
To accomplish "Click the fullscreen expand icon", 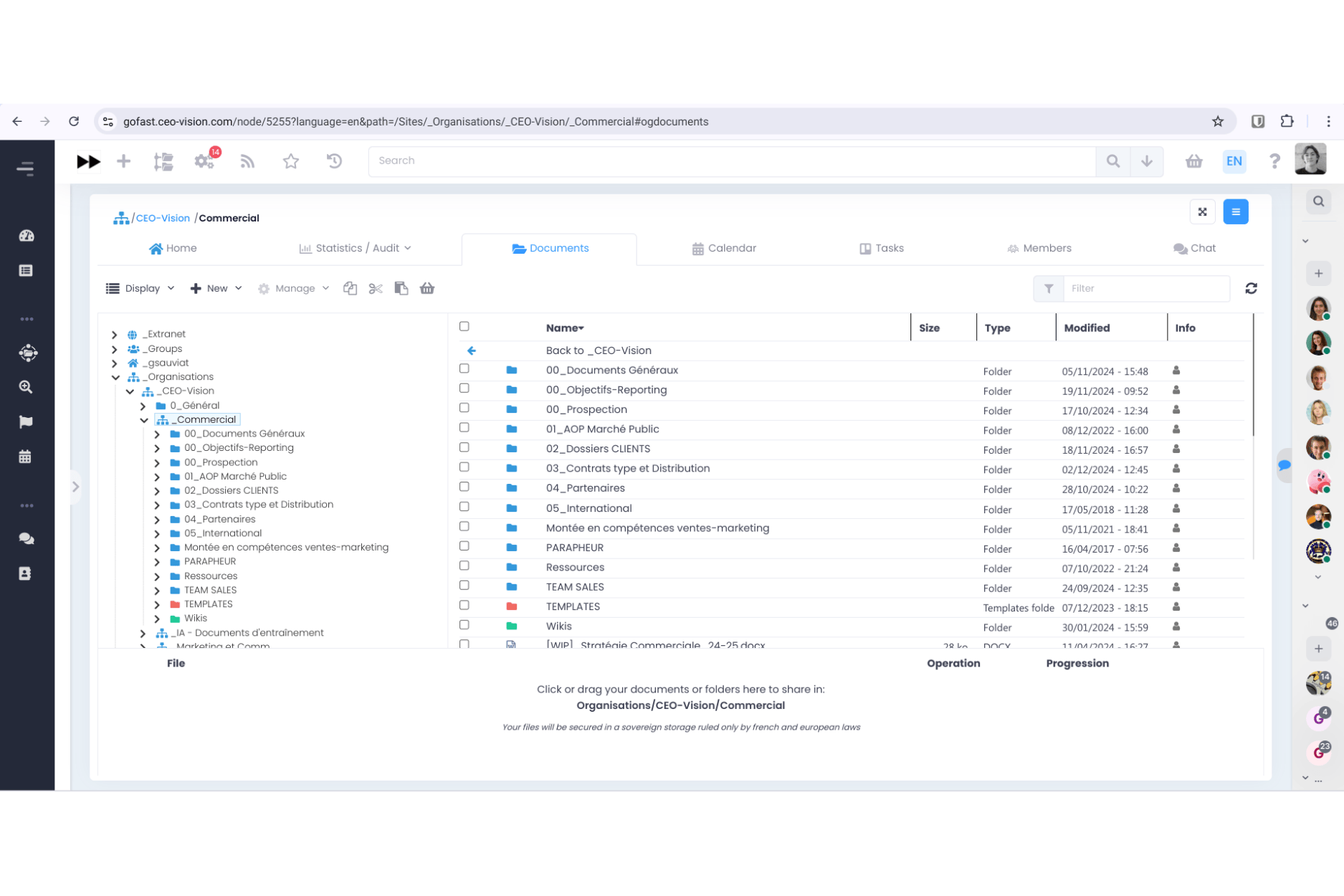I will pos(1202,212).
